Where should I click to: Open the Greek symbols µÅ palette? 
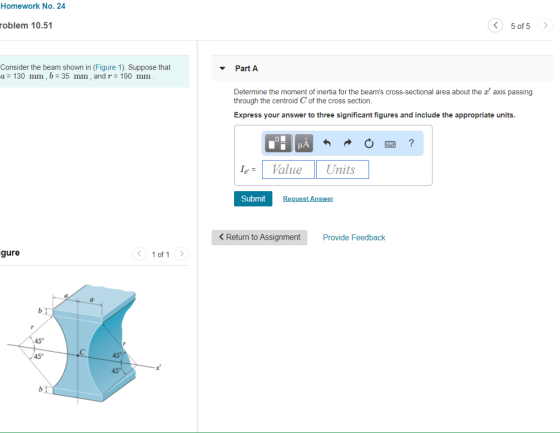(304, 143)
